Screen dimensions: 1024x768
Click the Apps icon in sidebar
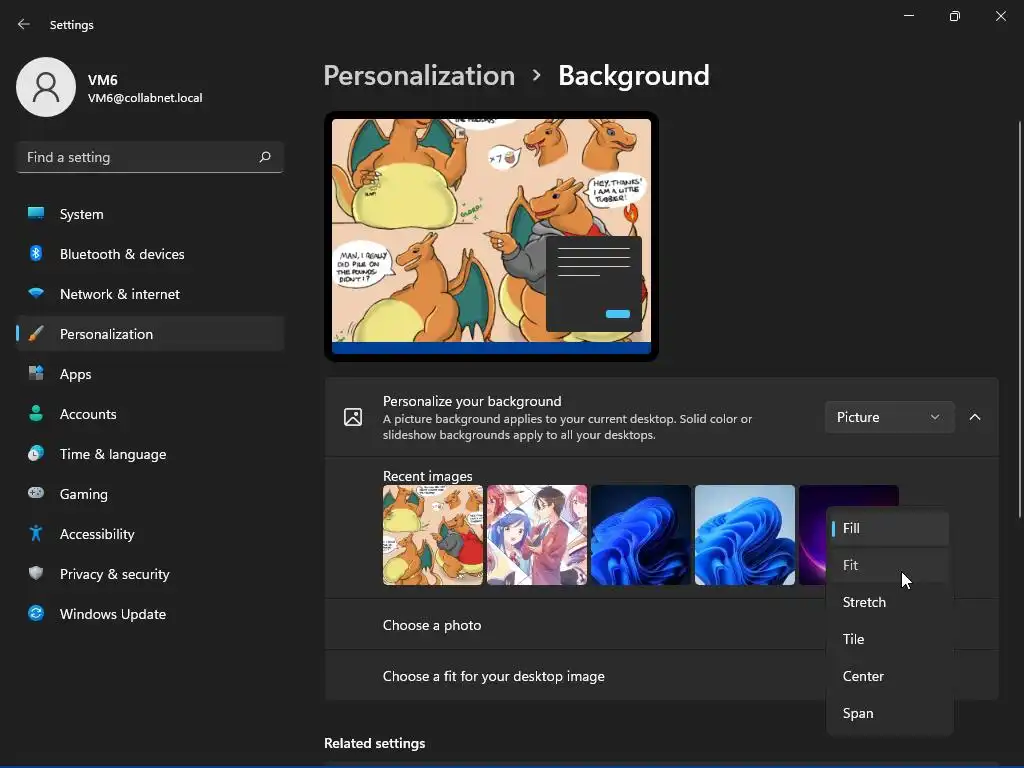36,374
